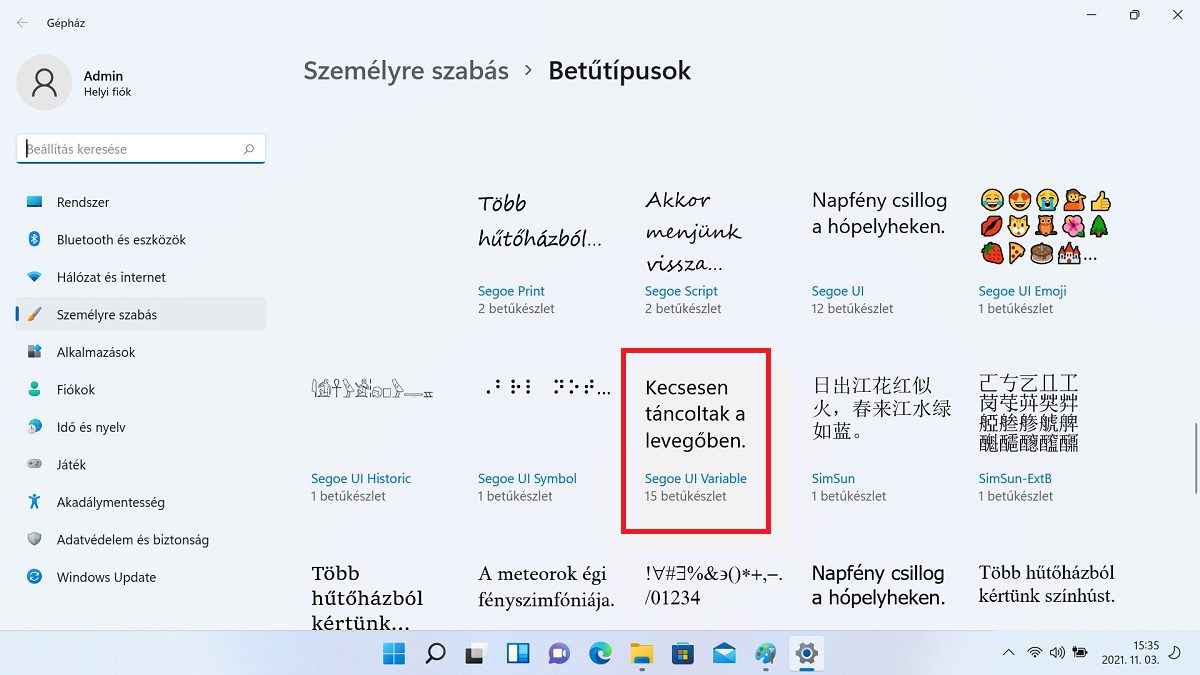Open the Segoe UI Variable font card
This screenshot has height=675, width=1200.
click(696, 440)
